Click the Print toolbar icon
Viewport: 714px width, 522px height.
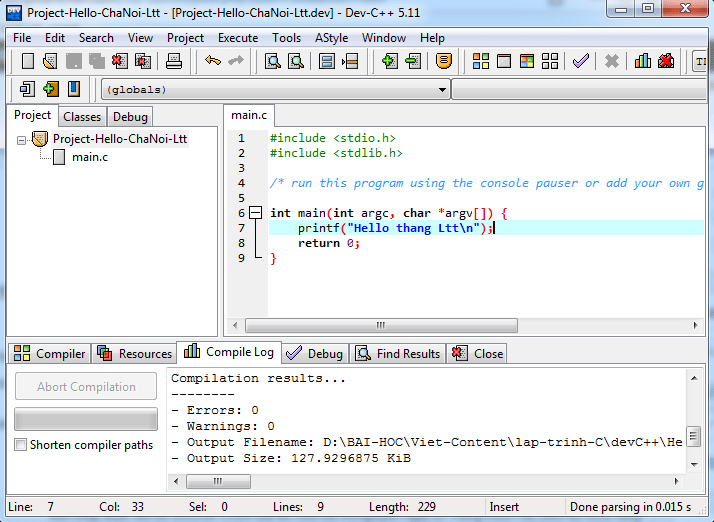click(173, 61)
